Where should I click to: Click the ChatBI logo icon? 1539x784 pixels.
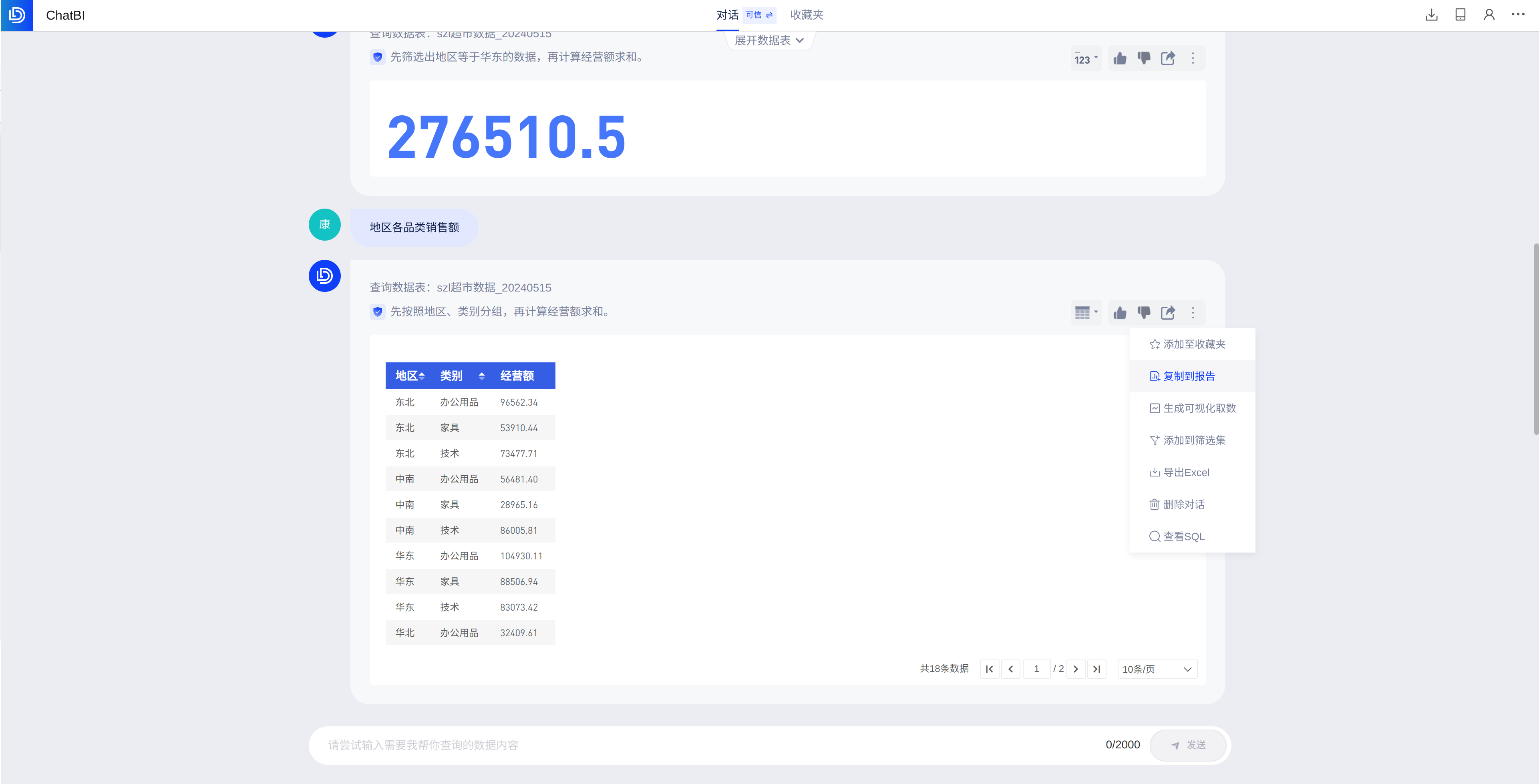coord(17,15)
